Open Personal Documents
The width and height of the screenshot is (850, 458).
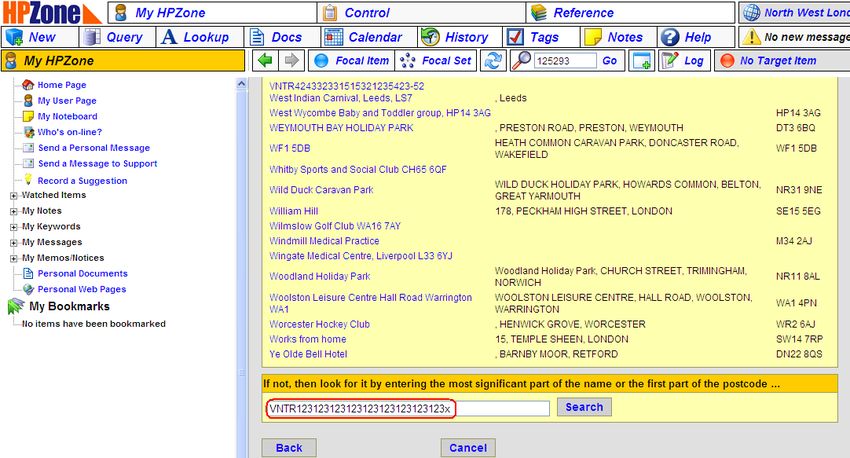pyautogui.click(x=82, y=273)
